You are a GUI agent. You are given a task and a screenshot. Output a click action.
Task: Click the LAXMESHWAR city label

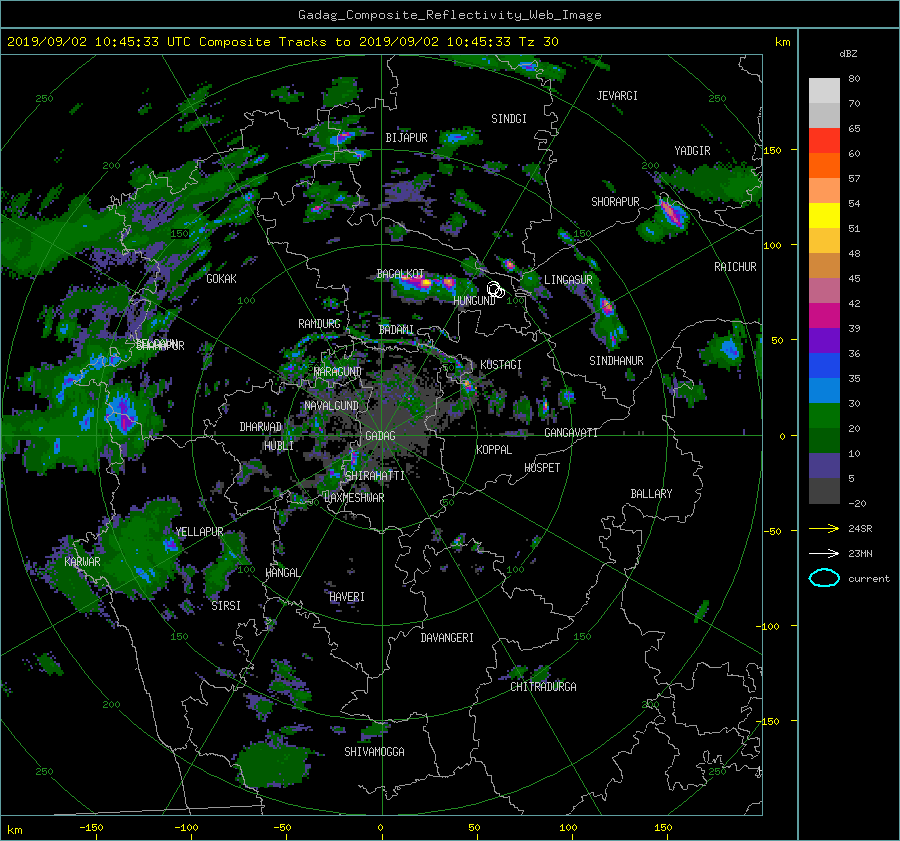[x=354, y=498]
